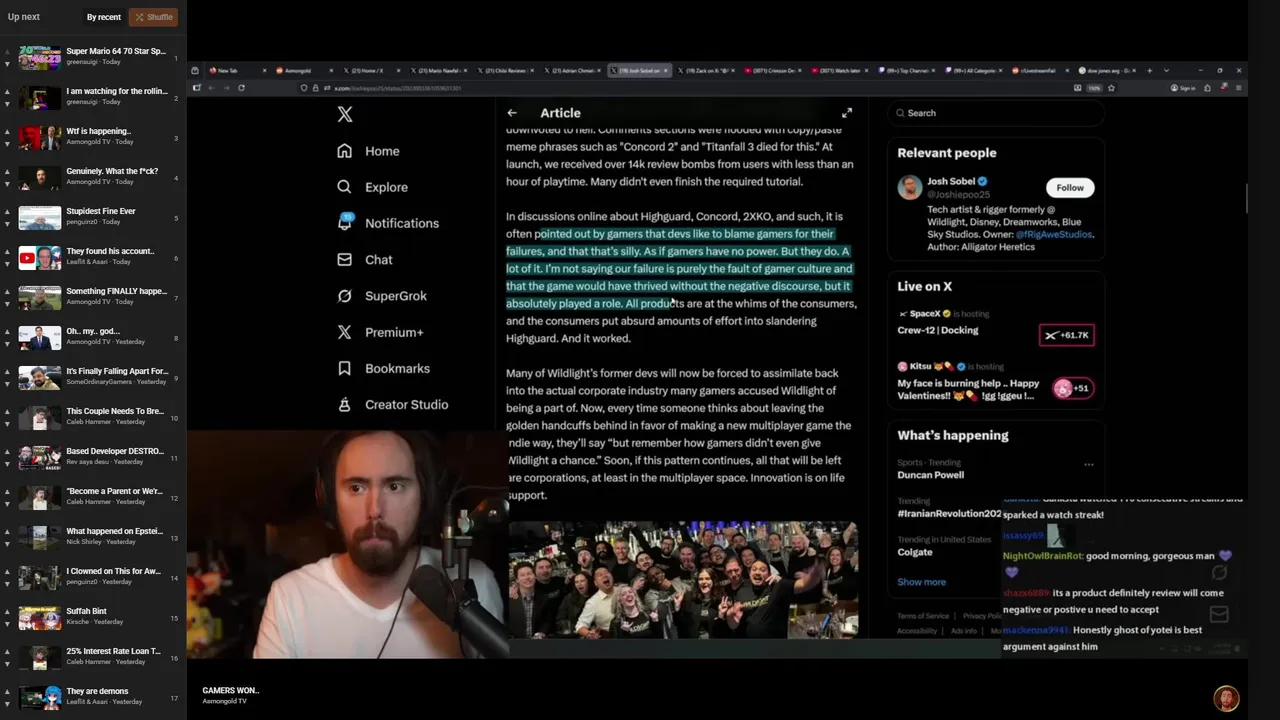Open Chat envelope in X sidebar

tap(365, 259)
